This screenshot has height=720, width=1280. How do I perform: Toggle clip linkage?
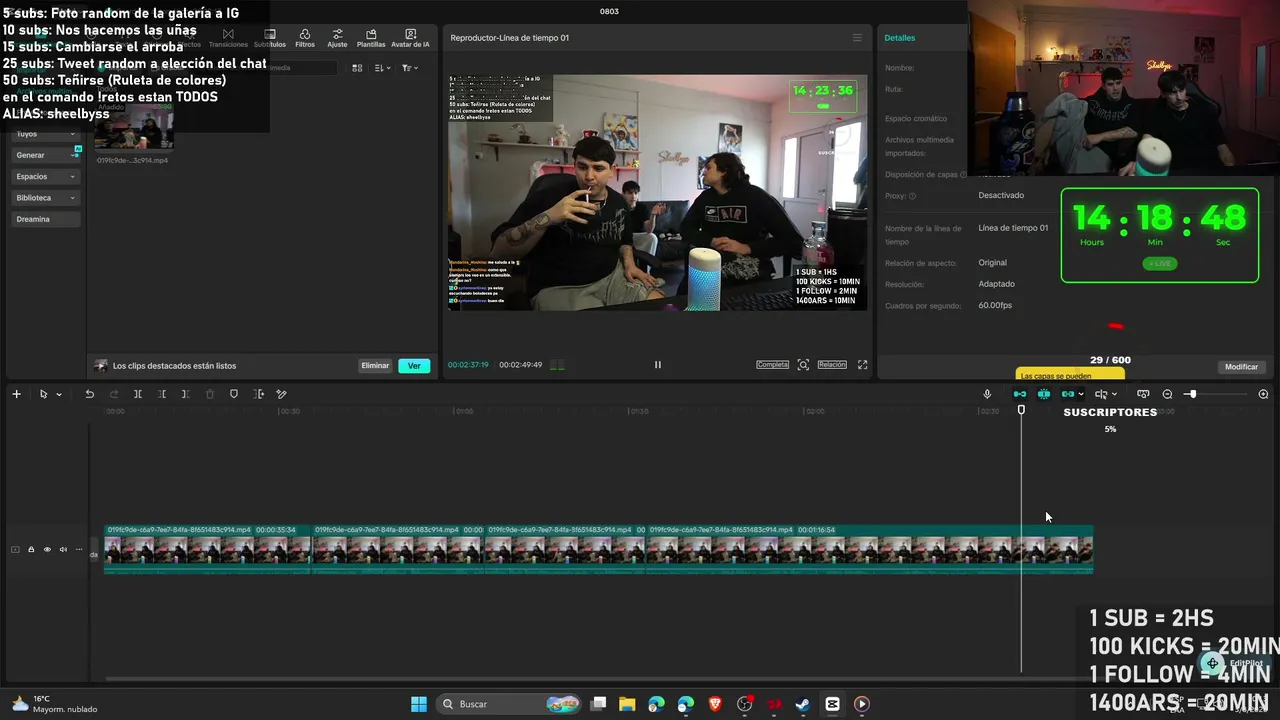click(x=1068, y=394)
